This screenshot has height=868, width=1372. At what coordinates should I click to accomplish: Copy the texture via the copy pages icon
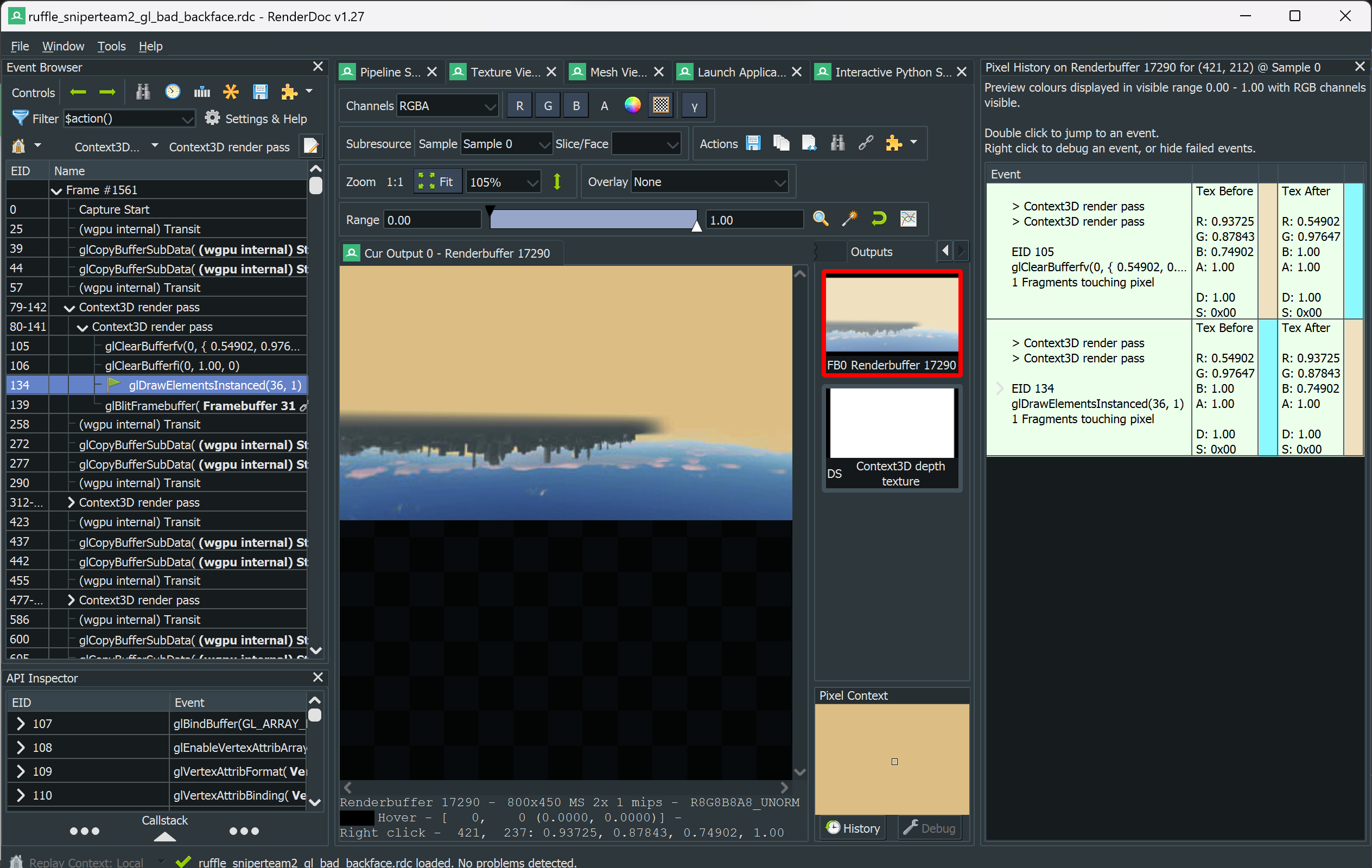[781, 143]
